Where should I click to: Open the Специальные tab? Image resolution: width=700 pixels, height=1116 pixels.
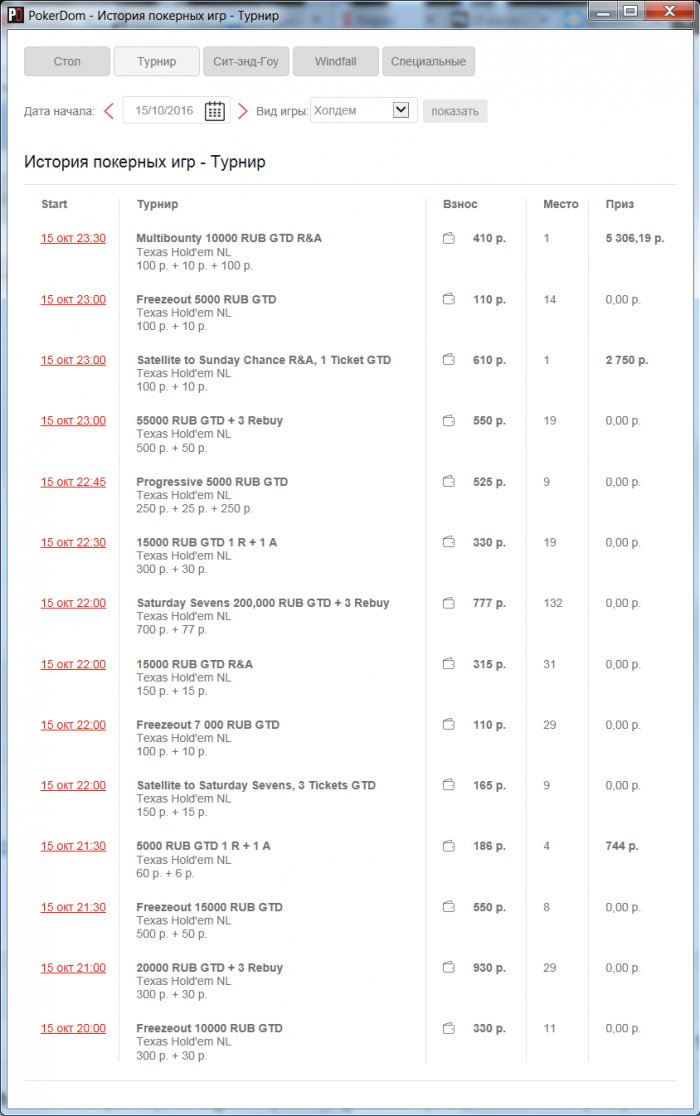[x=428, y=61]
